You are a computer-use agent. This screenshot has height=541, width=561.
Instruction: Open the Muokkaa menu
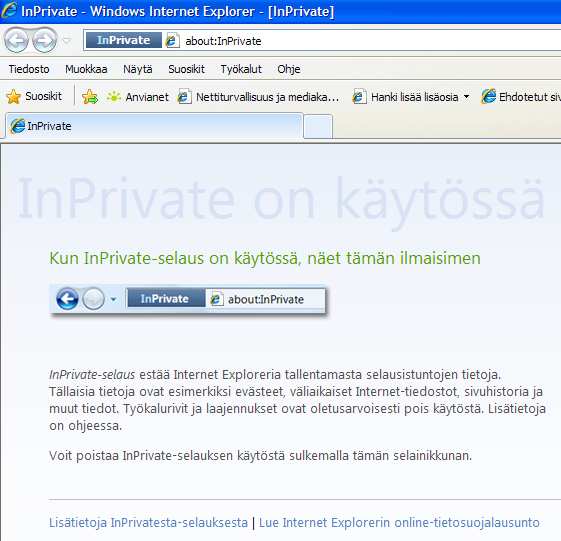click(86, 69)
